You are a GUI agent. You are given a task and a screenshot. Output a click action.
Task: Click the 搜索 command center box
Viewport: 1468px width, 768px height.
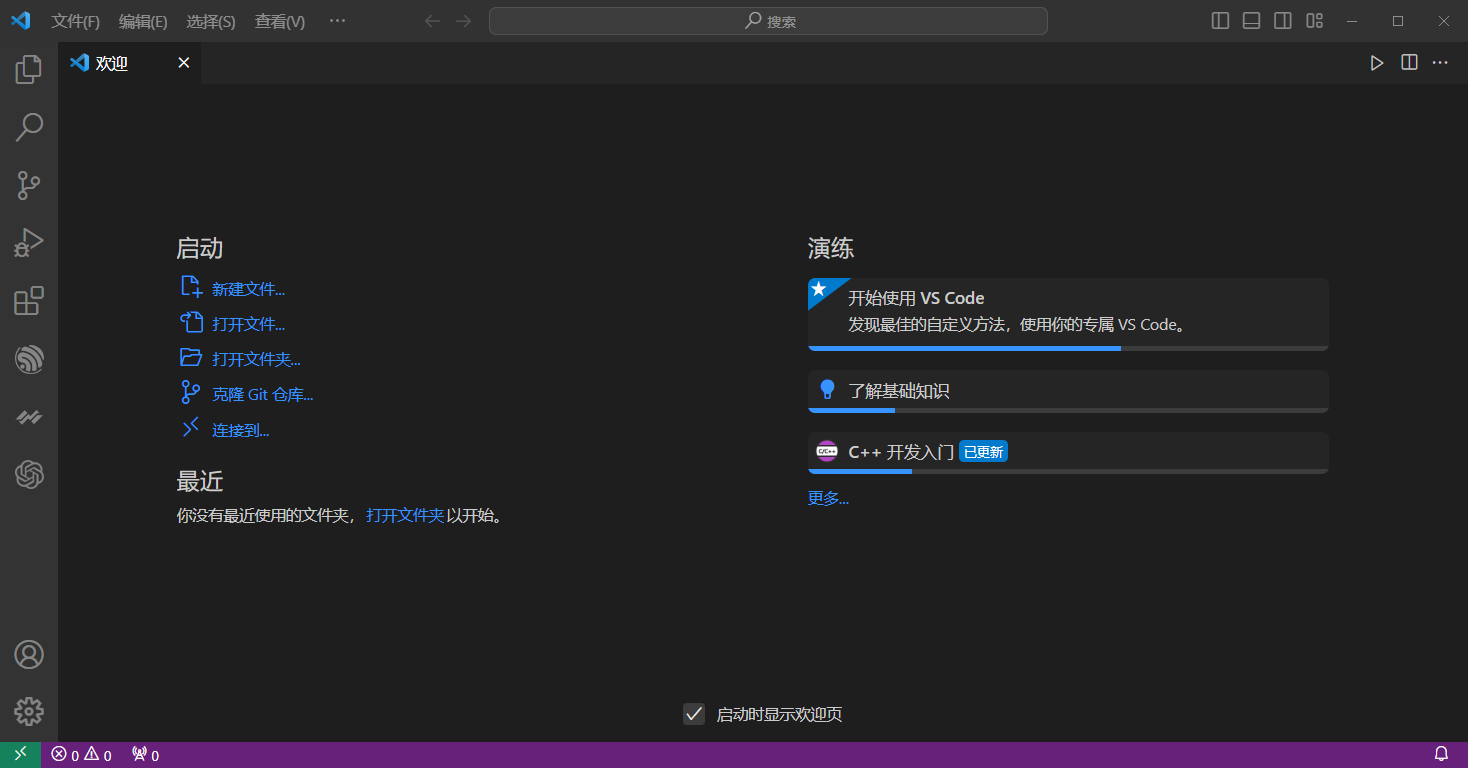point(768,21)
